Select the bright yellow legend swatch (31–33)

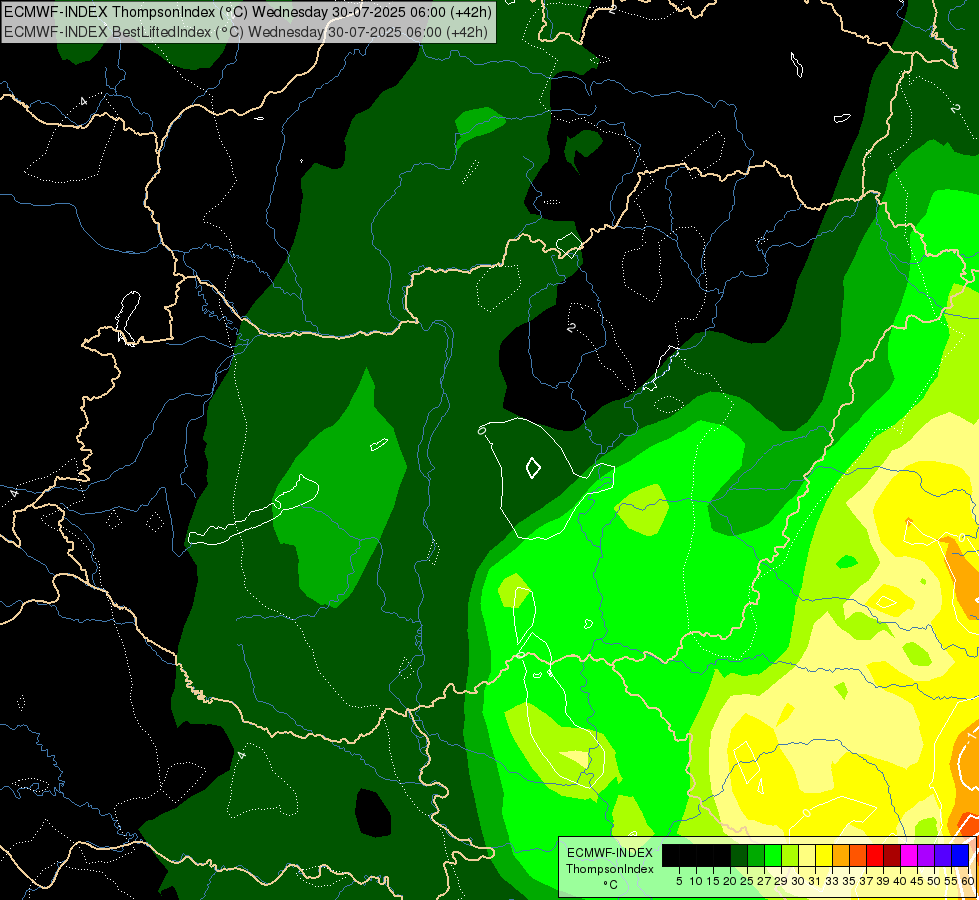(x=824, y=856)
